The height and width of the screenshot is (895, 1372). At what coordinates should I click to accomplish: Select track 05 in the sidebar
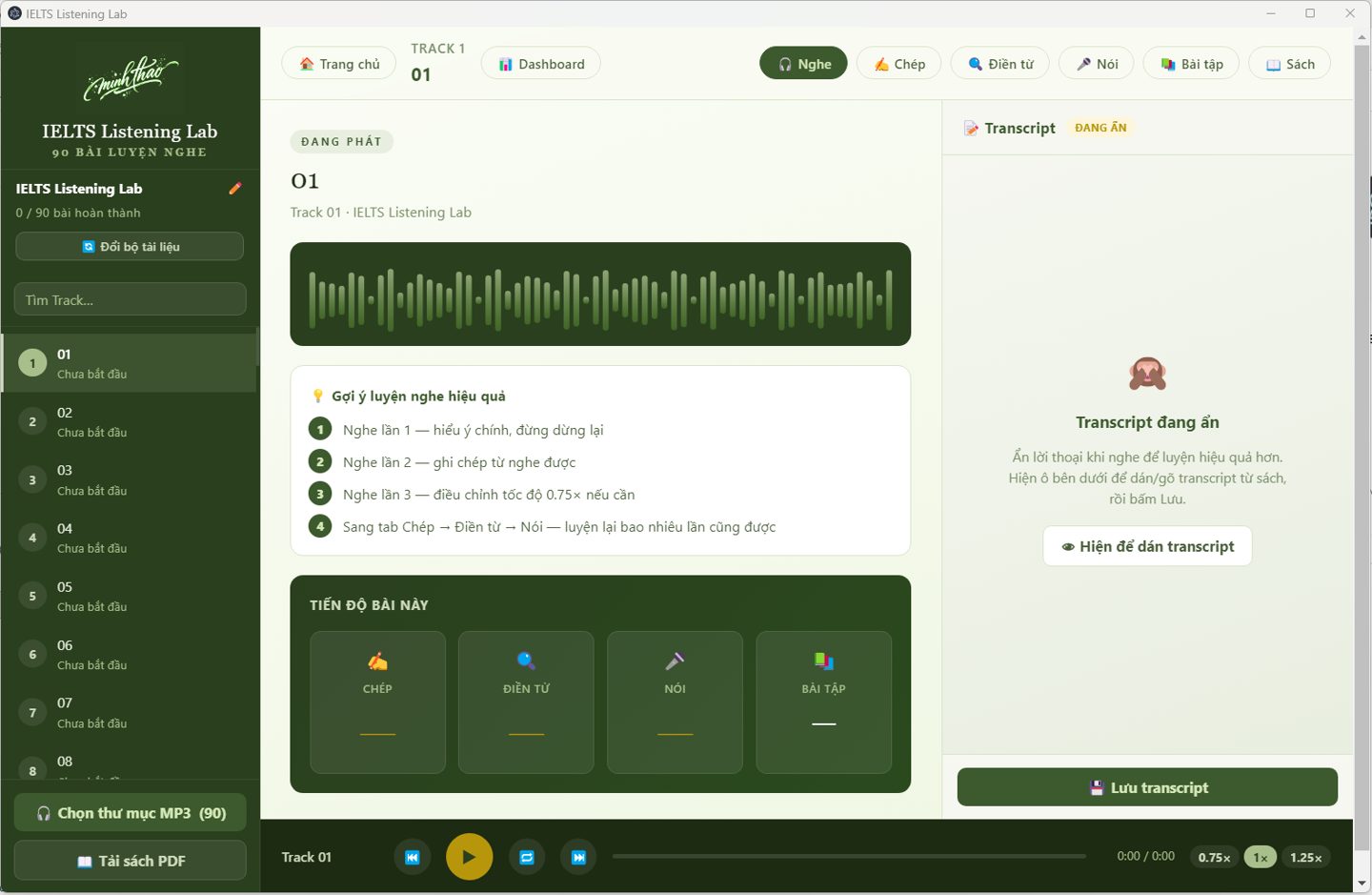tap(130, 596)
